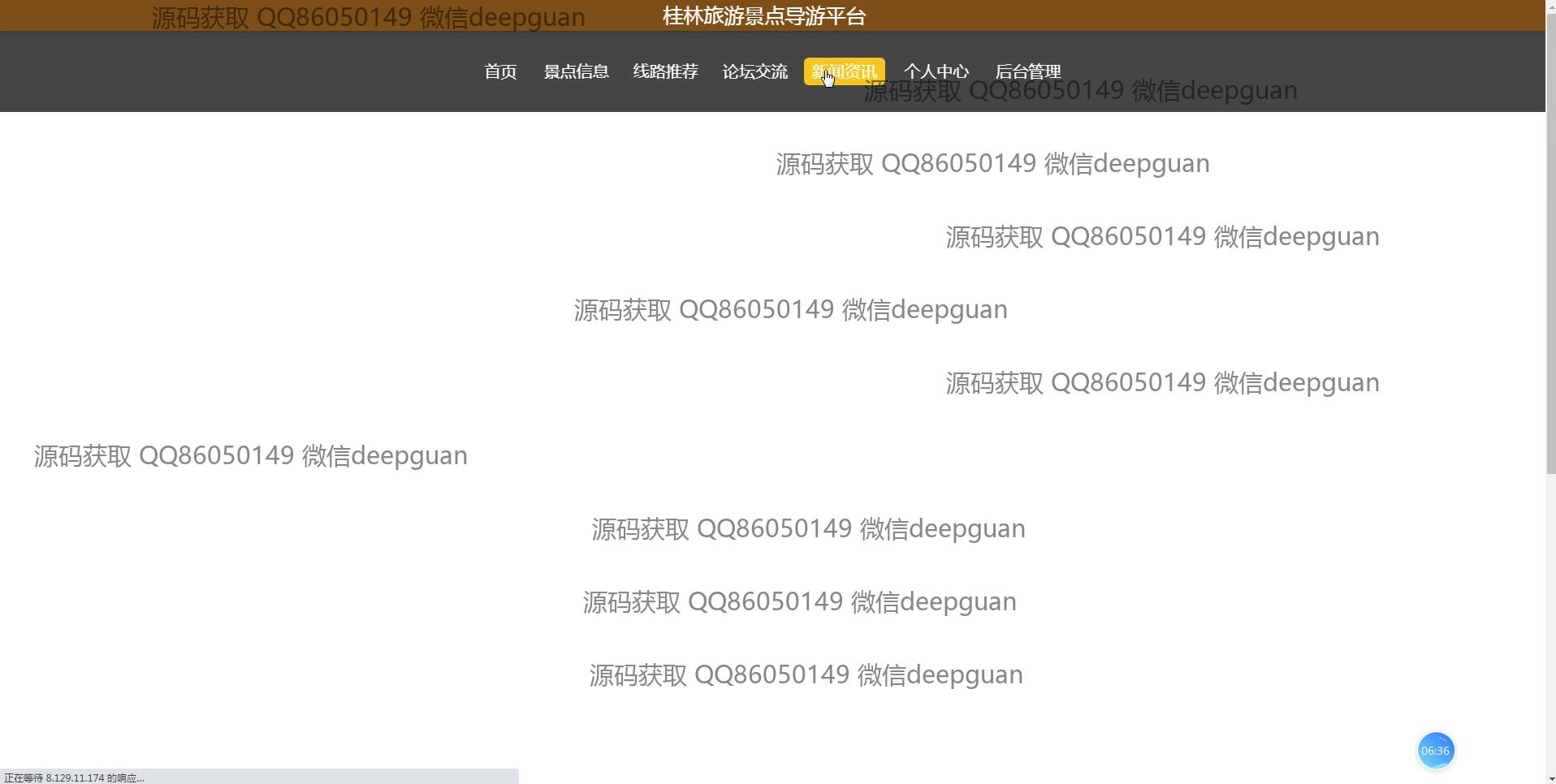Click the bottommost watermark text on page

pos(806,675)
